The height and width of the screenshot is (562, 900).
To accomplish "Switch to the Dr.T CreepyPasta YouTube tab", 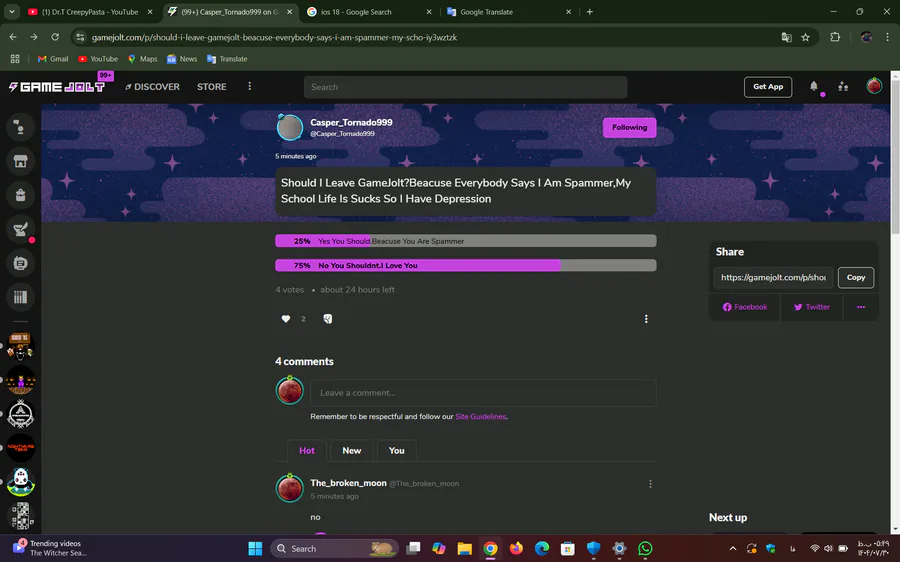I will (90, 11).
